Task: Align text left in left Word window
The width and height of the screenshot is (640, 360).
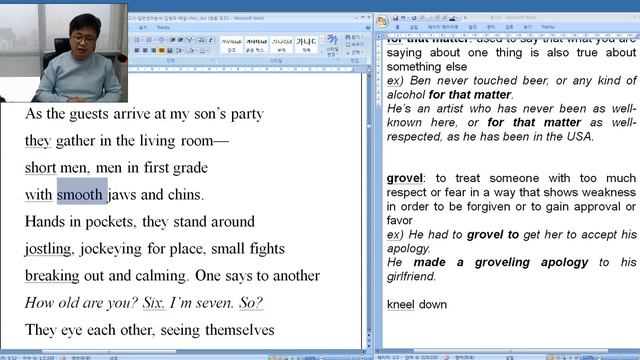Action: pos(137,50)
